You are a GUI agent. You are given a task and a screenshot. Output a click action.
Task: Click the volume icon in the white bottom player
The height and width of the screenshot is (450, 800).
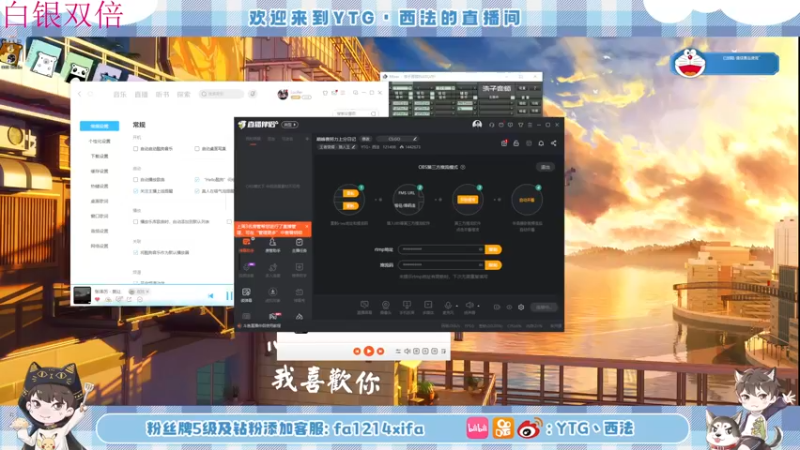click(407, 351)
